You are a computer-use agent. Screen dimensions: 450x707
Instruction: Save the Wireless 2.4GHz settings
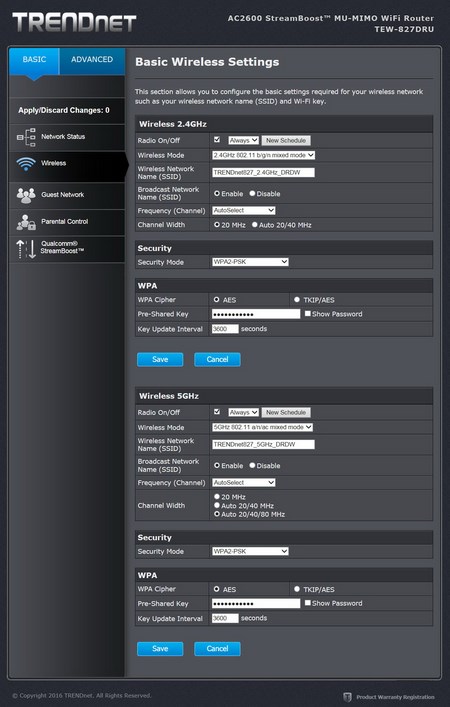point(160,359)
